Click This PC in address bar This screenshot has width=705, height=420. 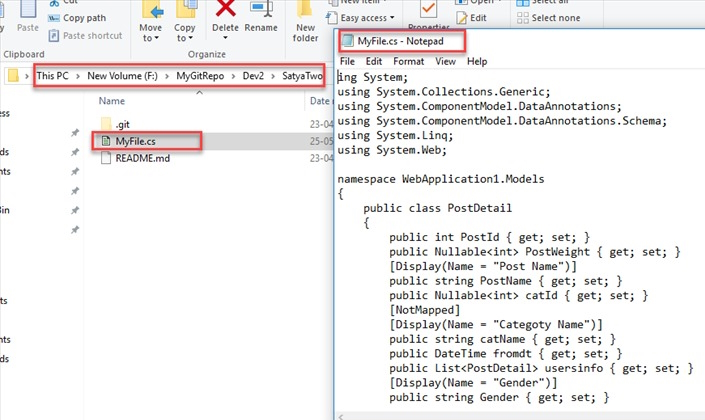click(x=53, y=76)
